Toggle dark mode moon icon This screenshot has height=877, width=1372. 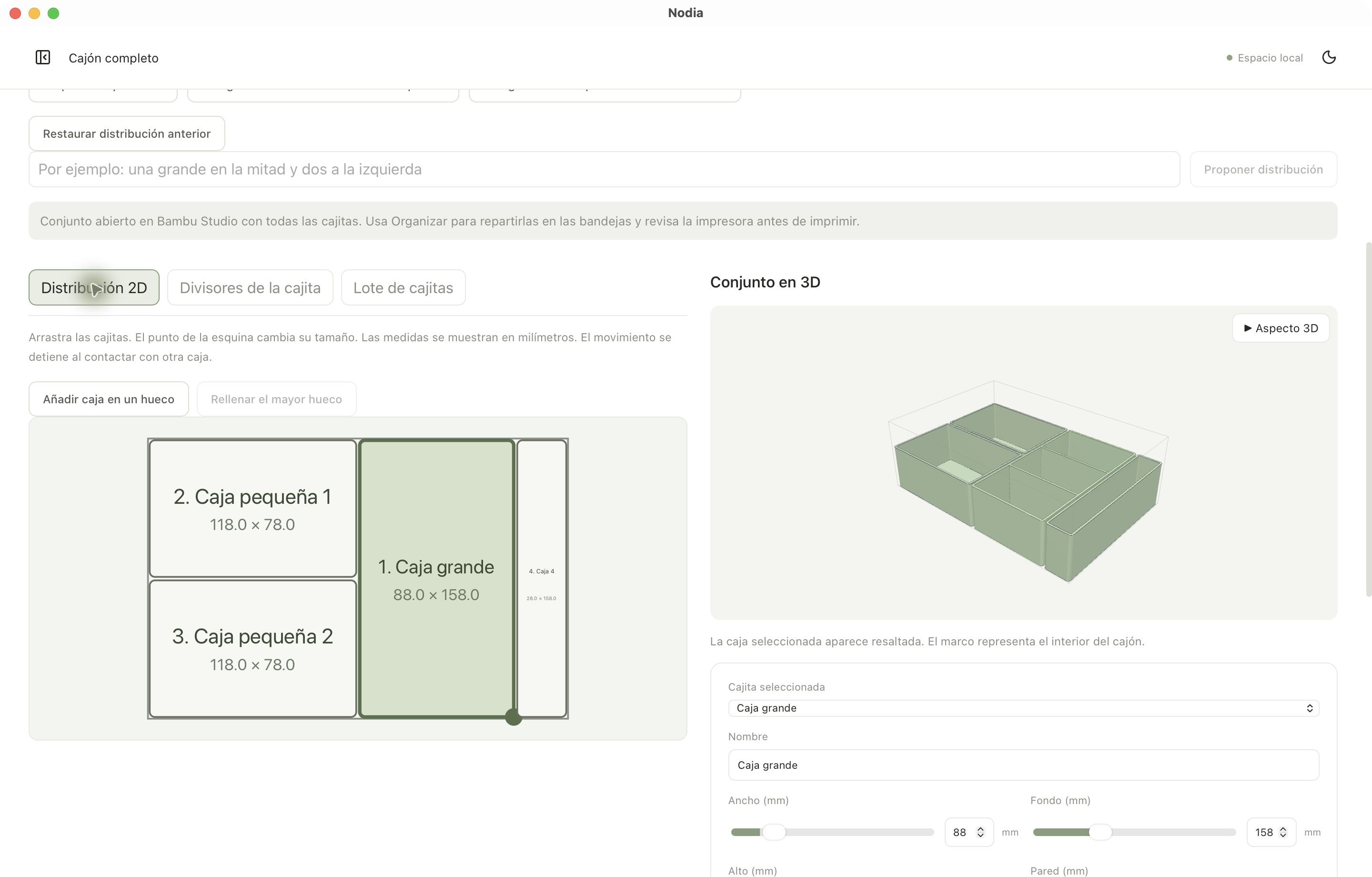(1329, 58)
